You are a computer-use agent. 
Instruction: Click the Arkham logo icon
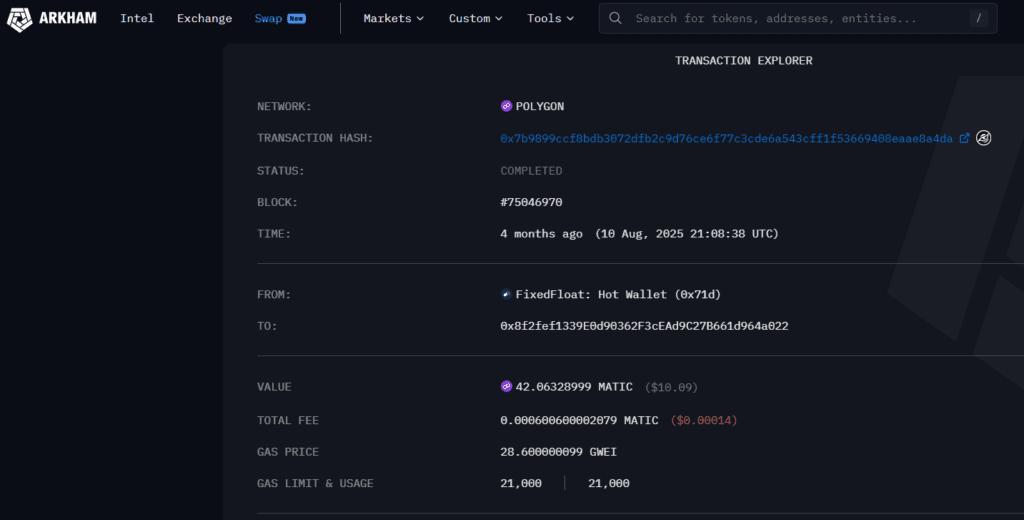pos(19,19)
